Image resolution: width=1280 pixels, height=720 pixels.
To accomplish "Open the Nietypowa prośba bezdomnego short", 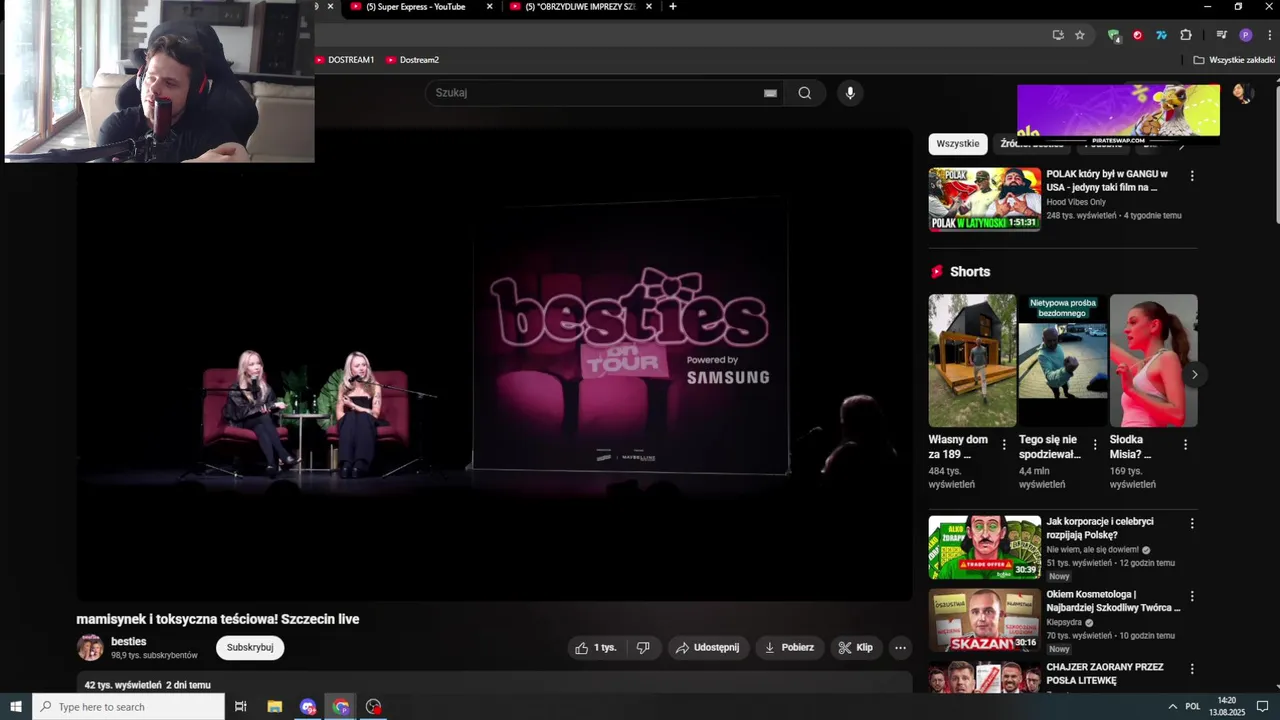I will pos(1062,361).
